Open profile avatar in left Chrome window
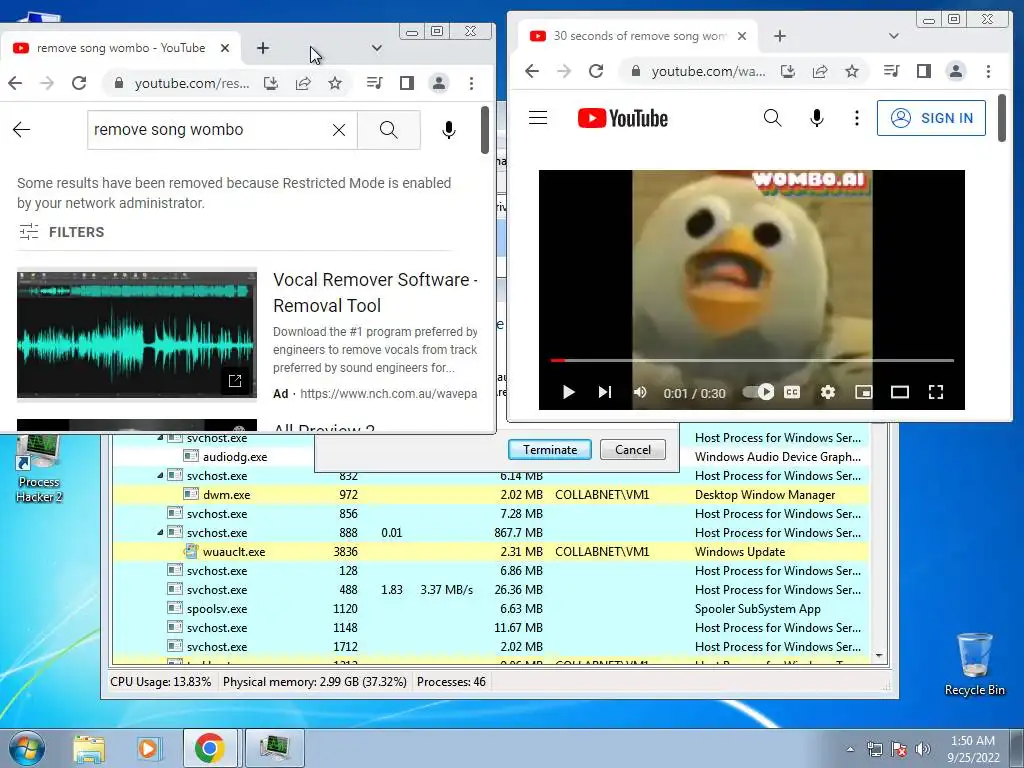 pyautogui.click(x=439, y=83)
